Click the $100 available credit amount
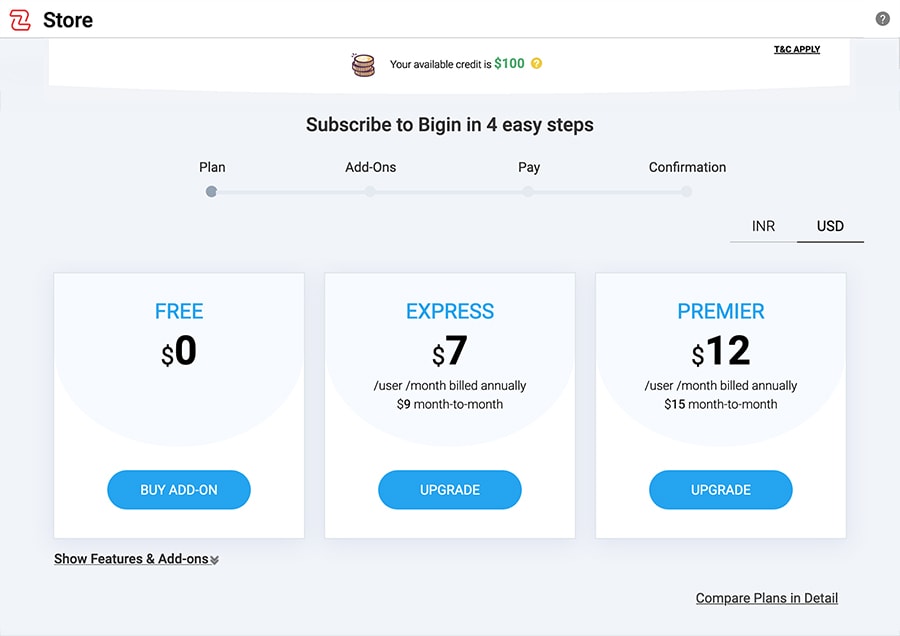 tap(511, 63)
